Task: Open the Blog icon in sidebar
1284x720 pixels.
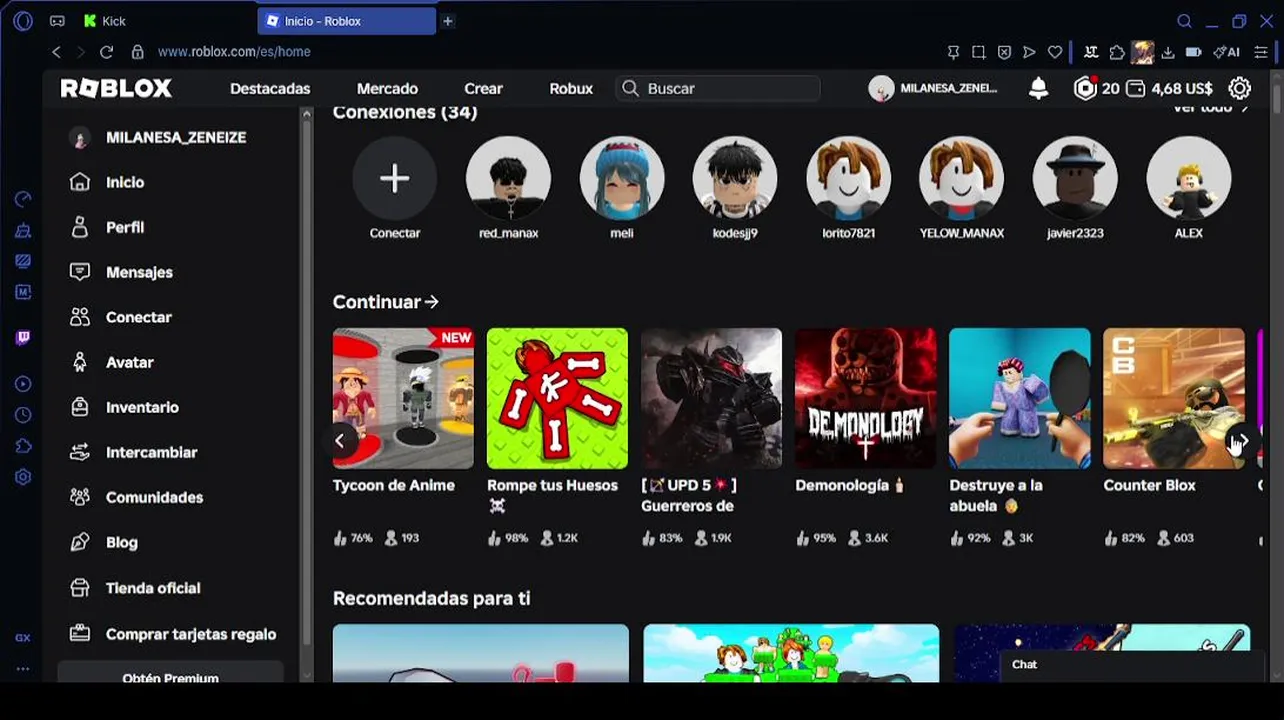Action: coord(80,542)
